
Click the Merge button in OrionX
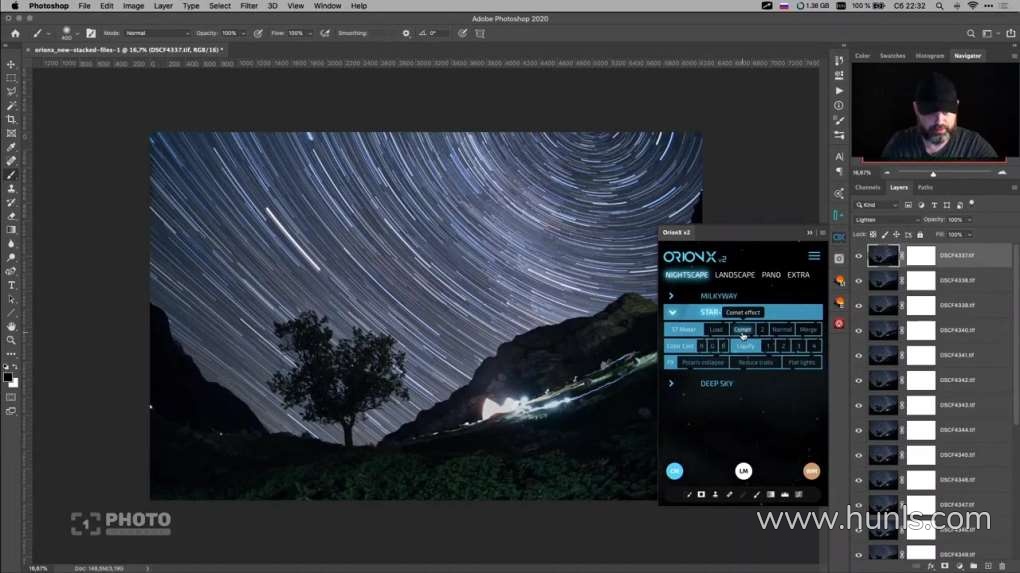coord(808,330)
